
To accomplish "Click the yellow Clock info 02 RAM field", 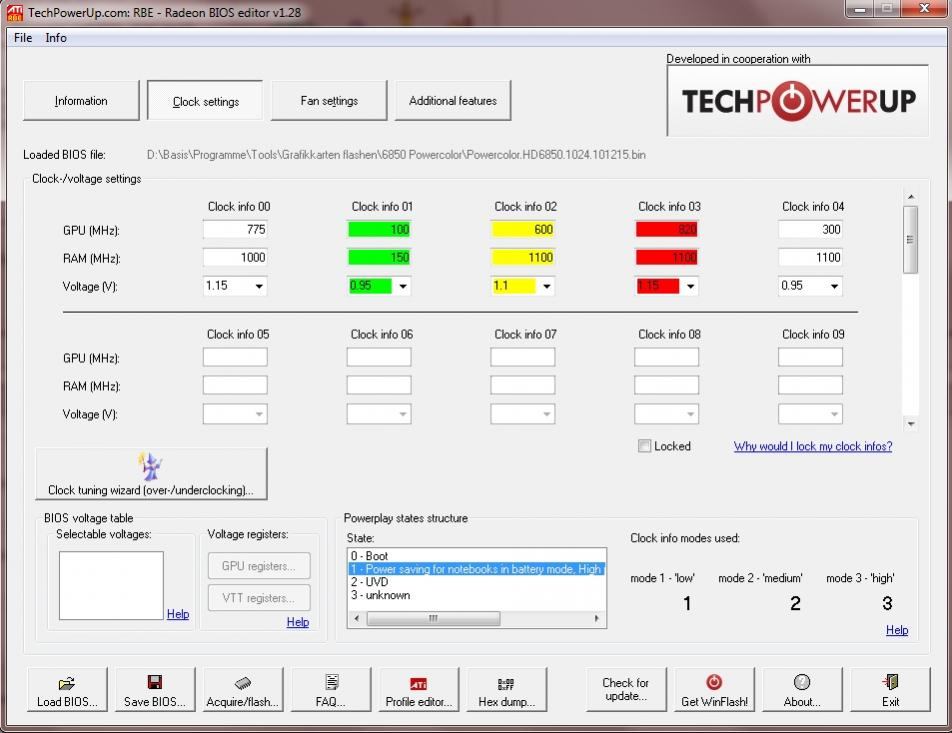I will tap(523, 257).
